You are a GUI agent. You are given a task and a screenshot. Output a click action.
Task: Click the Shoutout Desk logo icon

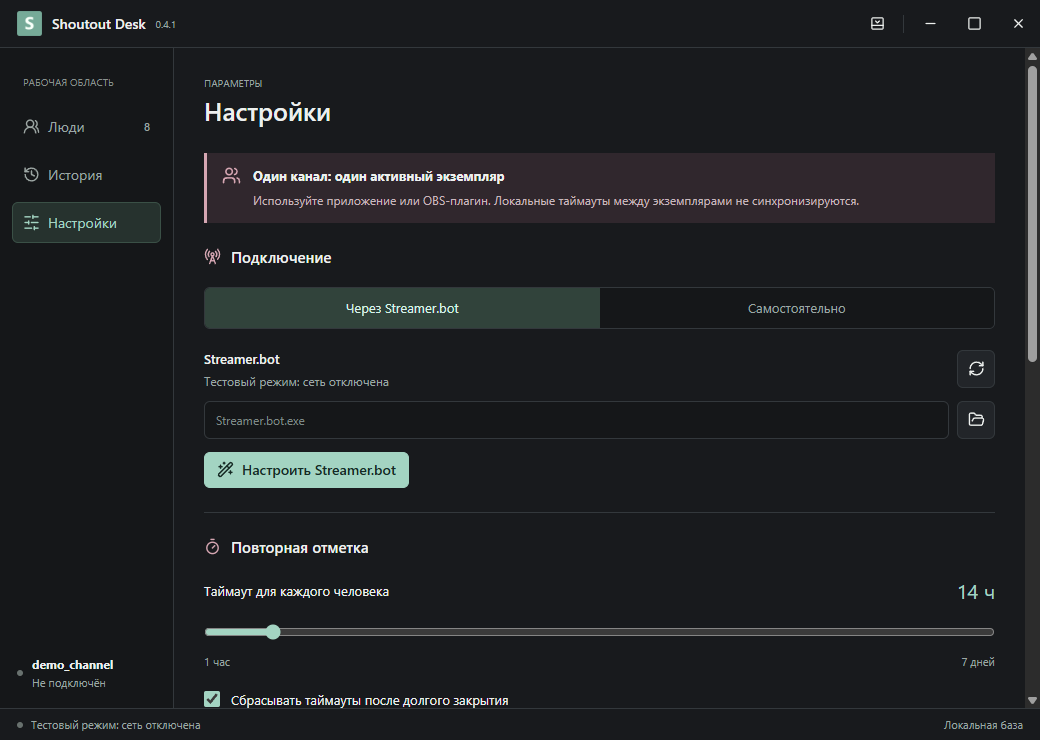29,24
